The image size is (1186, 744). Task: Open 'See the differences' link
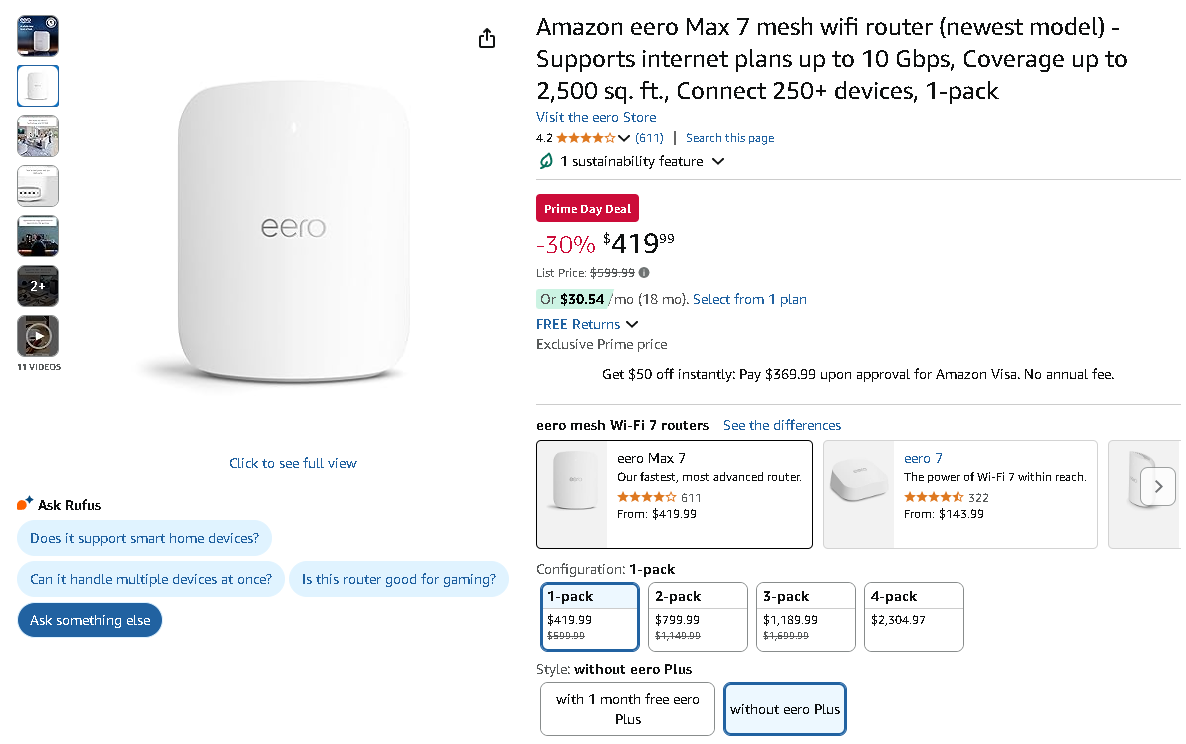point(782,425)
